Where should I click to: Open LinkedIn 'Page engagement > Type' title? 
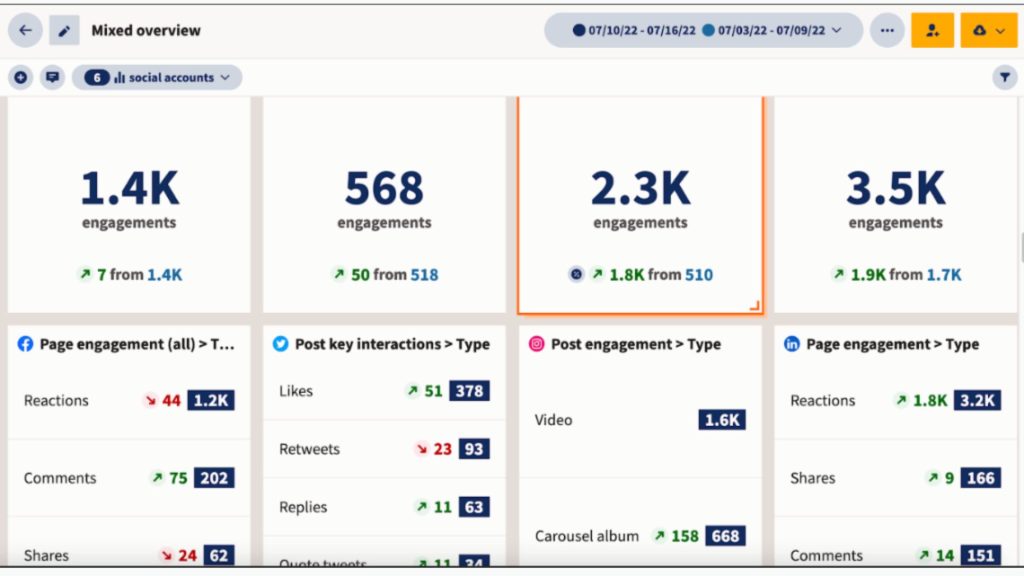892,344
